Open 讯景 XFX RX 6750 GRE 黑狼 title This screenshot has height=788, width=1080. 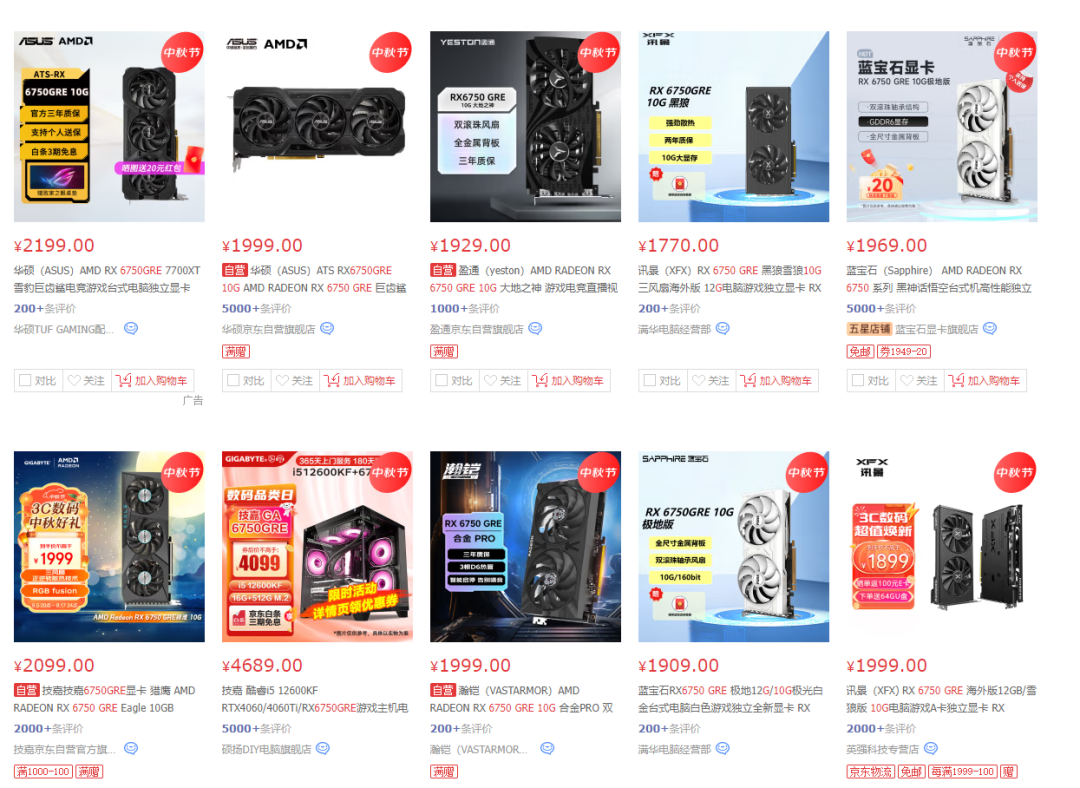click(730, 279)
